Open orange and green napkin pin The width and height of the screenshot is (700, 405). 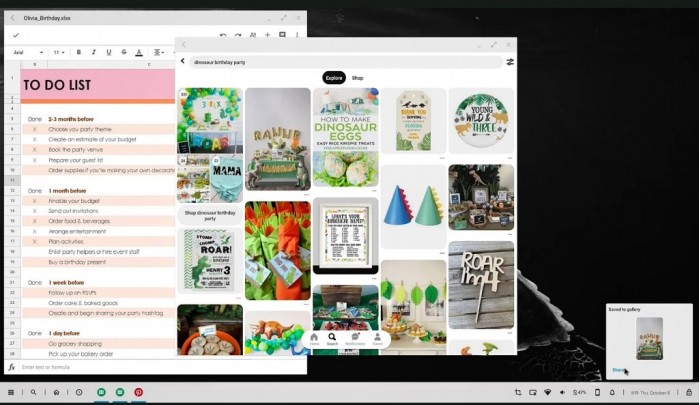click(x=278, y=251)
